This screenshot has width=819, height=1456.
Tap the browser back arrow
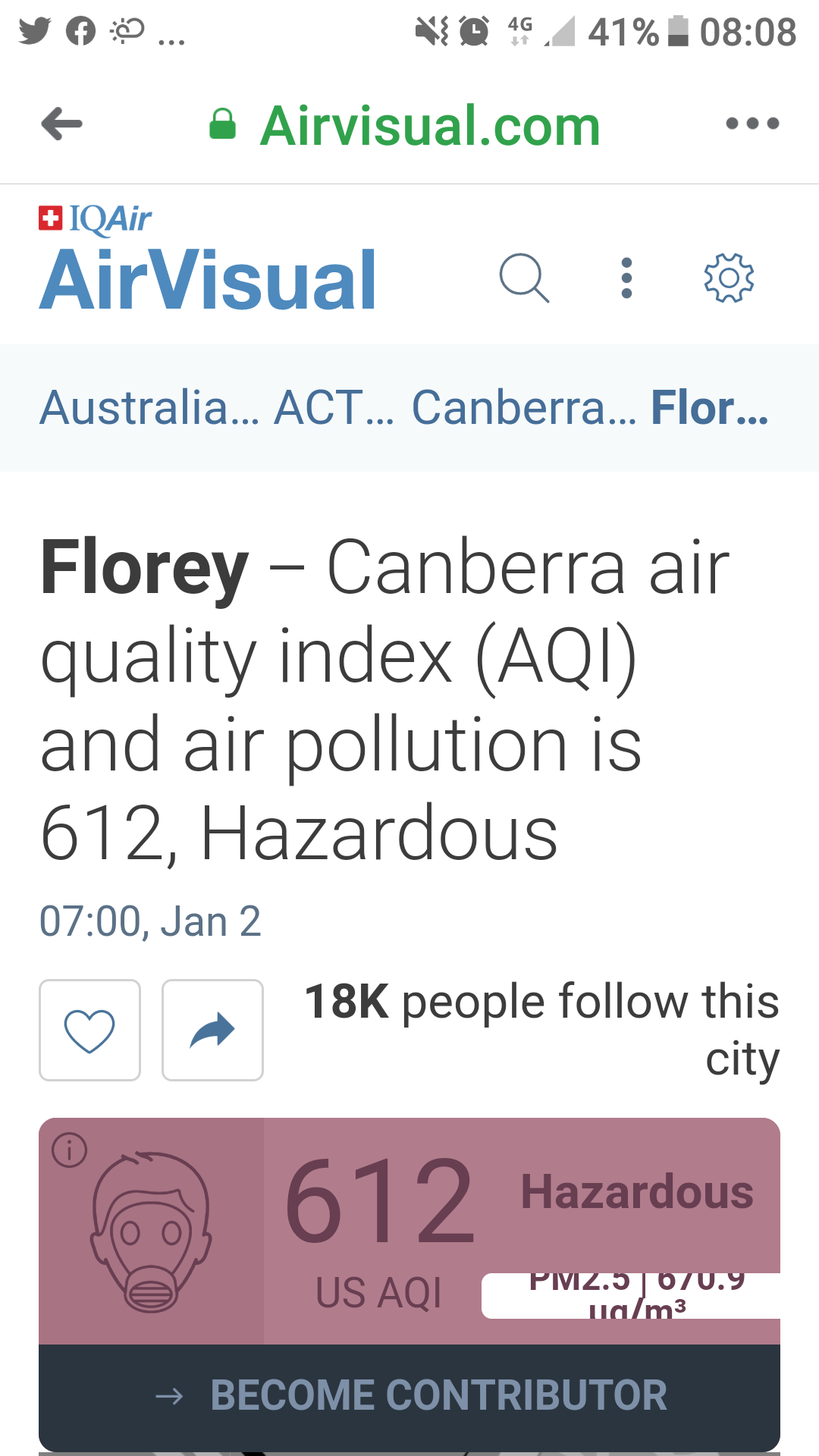[62, 124]
